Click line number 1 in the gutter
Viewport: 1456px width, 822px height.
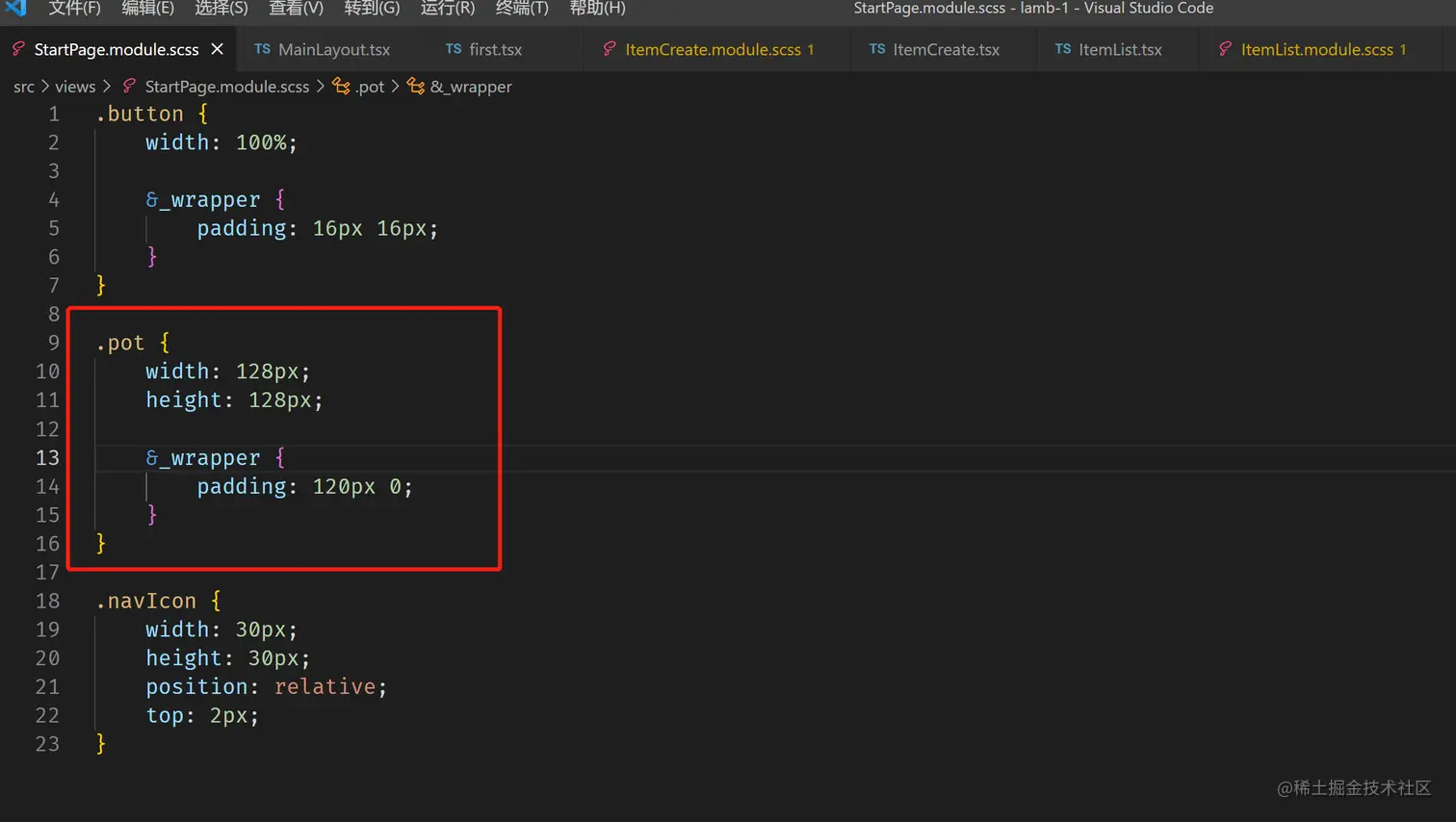(x=54, y=114)
